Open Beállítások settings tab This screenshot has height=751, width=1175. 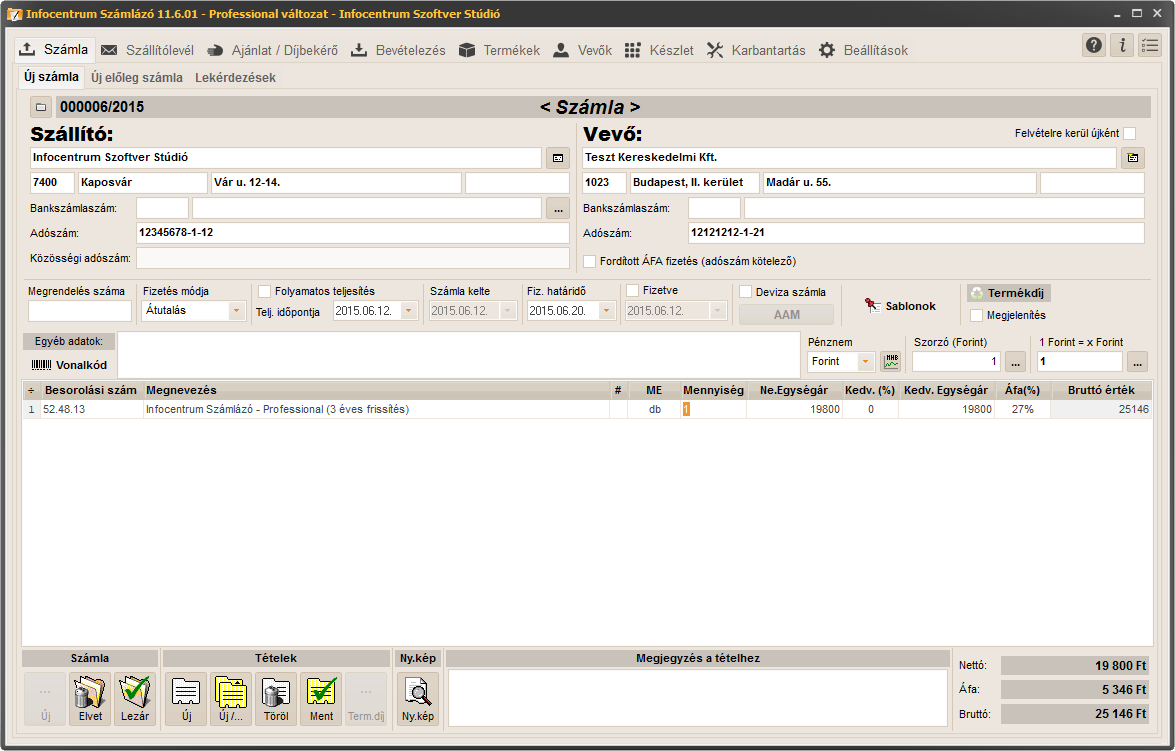(863, 50)
